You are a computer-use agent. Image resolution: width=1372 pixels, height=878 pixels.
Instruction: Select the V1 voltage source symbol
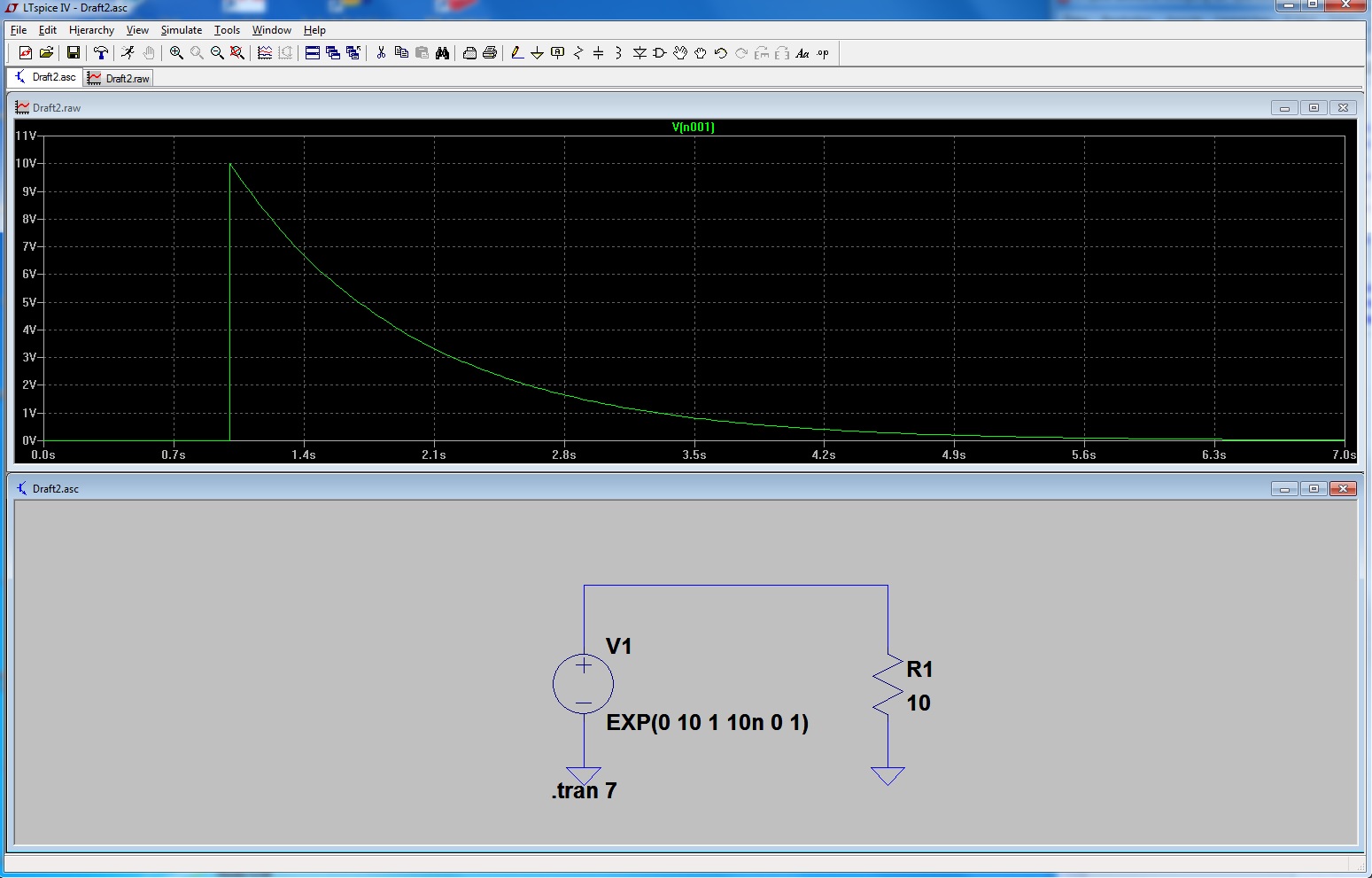point(583,684)
